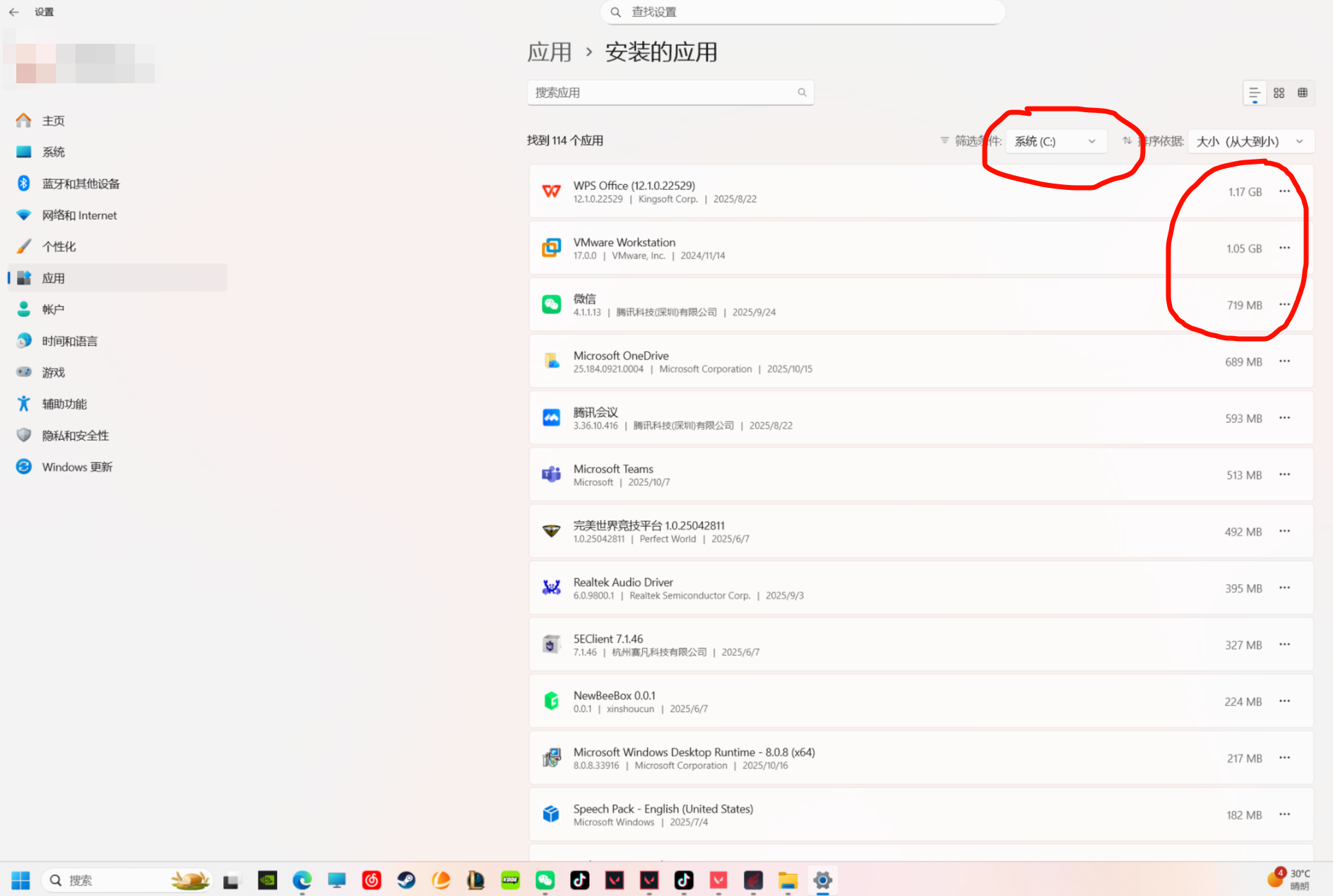Open the 30°C weather widget in the taskbar
The image size is (1333, 896).
[1289, 879]
